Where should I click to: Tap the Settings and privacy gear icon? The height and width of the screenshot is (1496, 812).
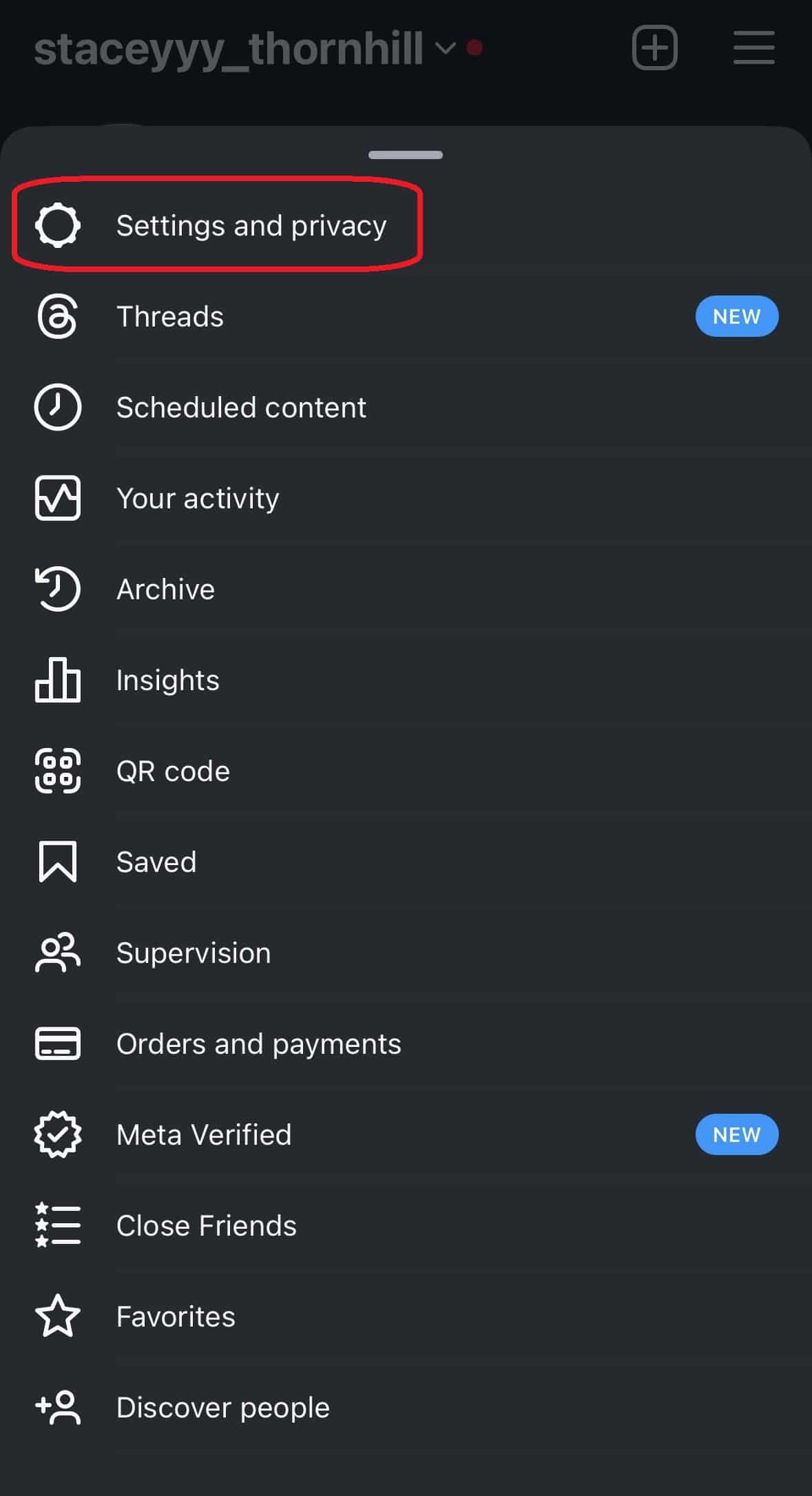[58, 225]
